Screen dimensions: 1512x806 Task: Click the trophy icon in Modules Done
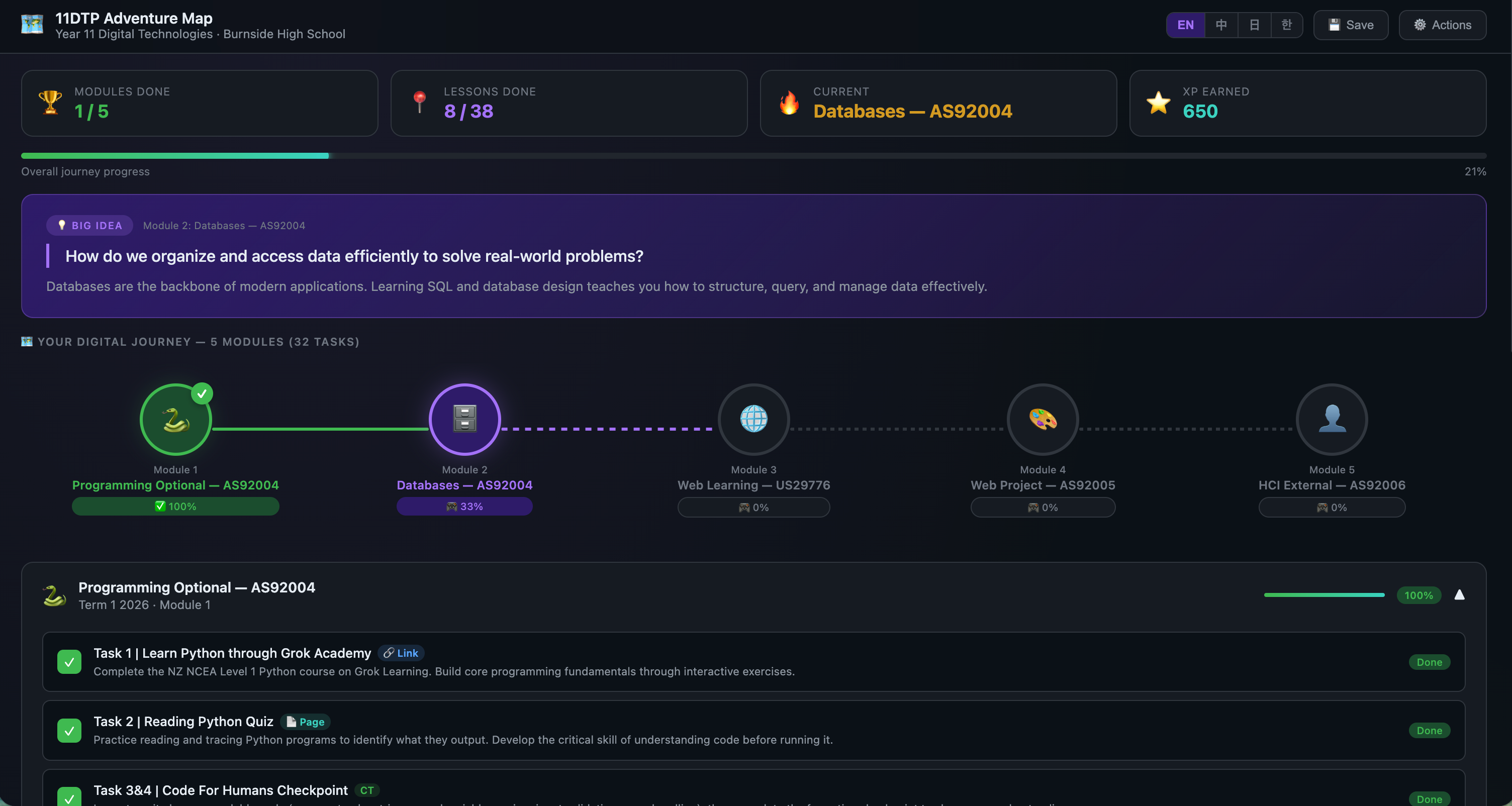pyautogui.click(x=50, y=103)
